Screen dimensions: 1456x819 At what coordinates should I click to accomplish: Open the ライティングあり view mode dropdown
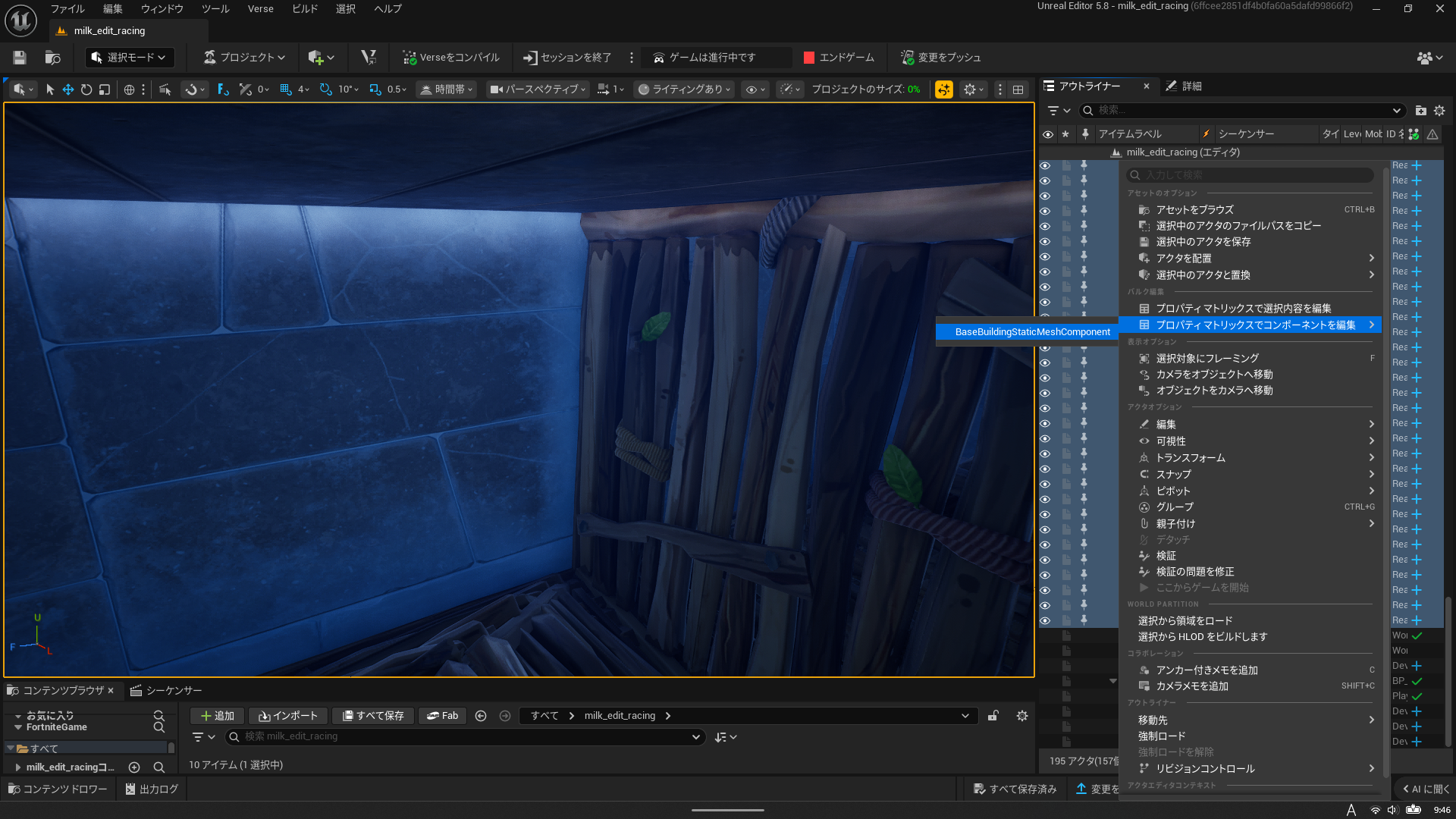click(685, 89)
